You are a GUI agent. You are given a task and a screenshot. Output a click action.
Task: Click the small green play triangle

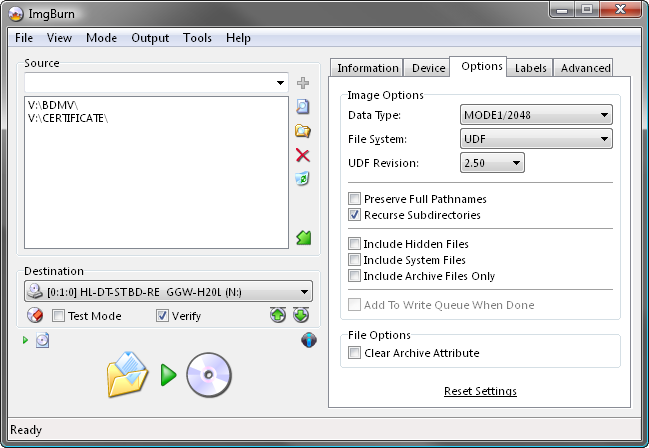pyautogui.click(x=25, y=340)
